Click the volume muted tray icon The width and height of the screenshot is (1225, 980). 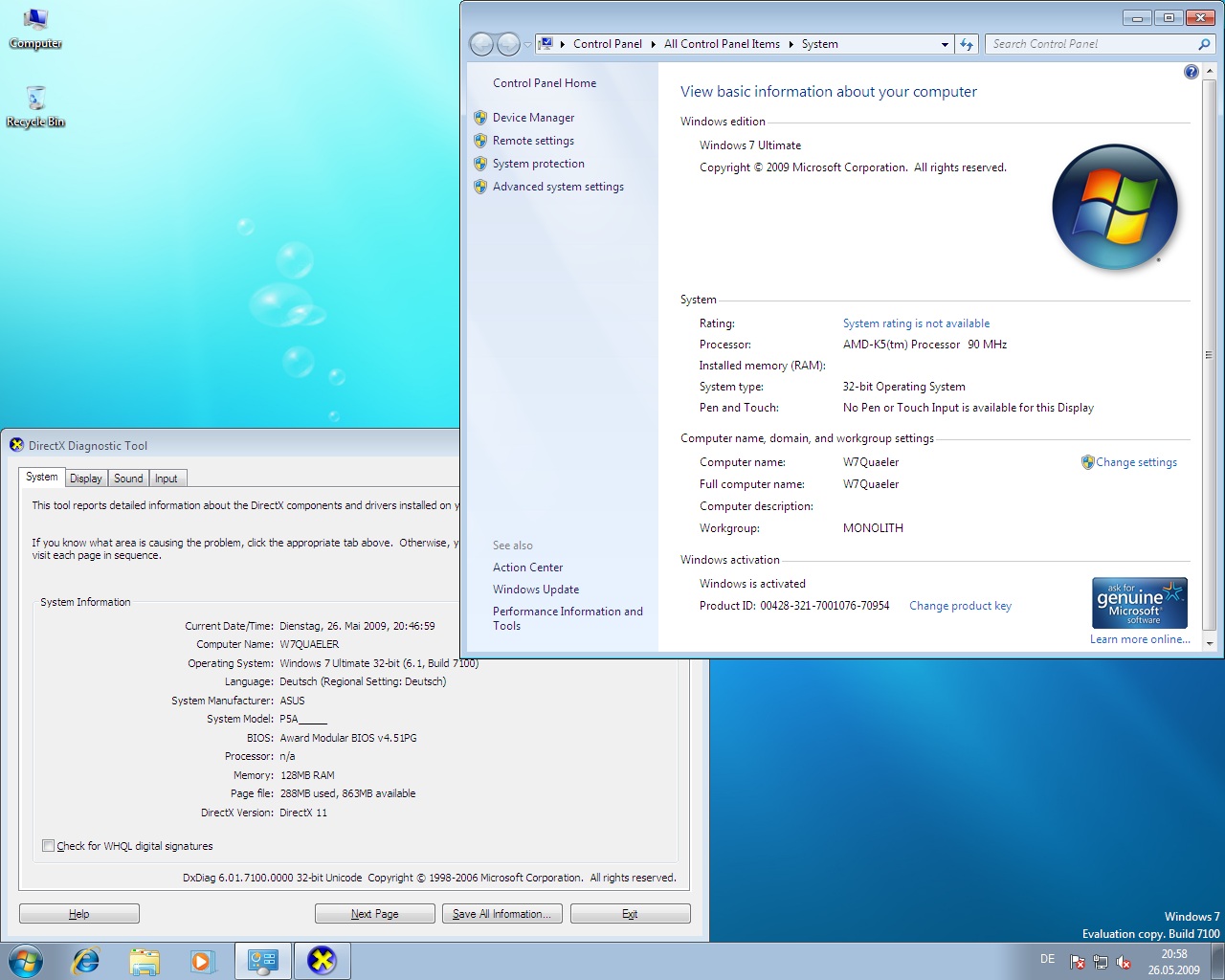pos(1124,962)
